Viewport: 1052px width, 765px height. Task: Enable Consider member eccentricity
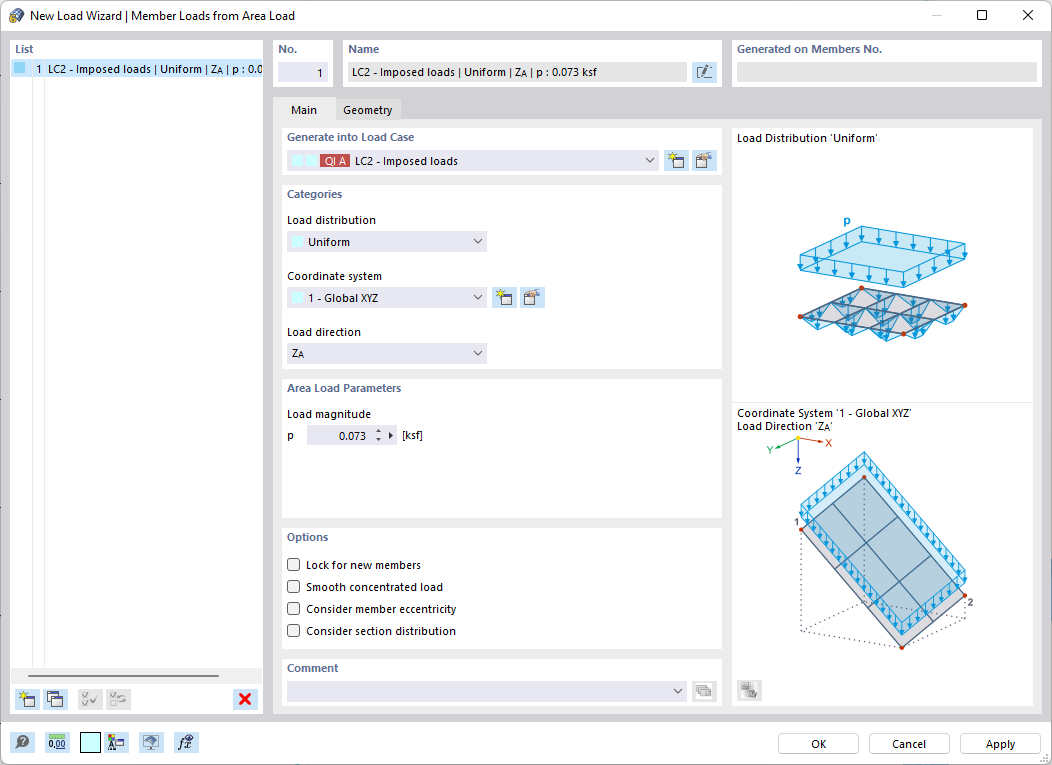click(293, 609)
